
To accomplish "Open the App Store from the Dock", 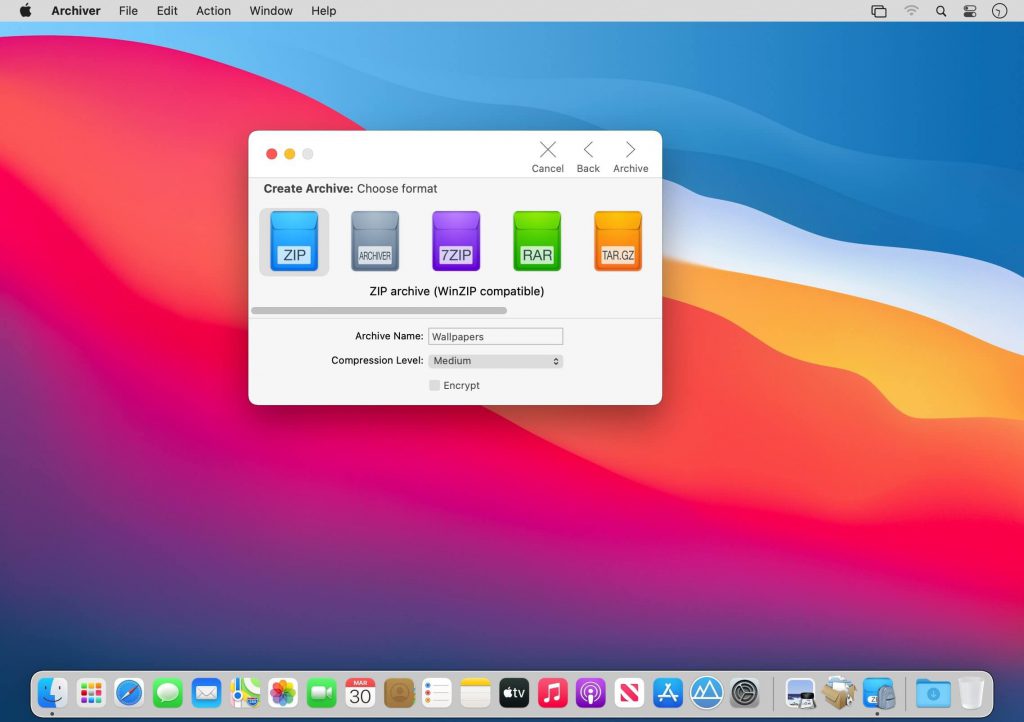I will pos(667,691).
